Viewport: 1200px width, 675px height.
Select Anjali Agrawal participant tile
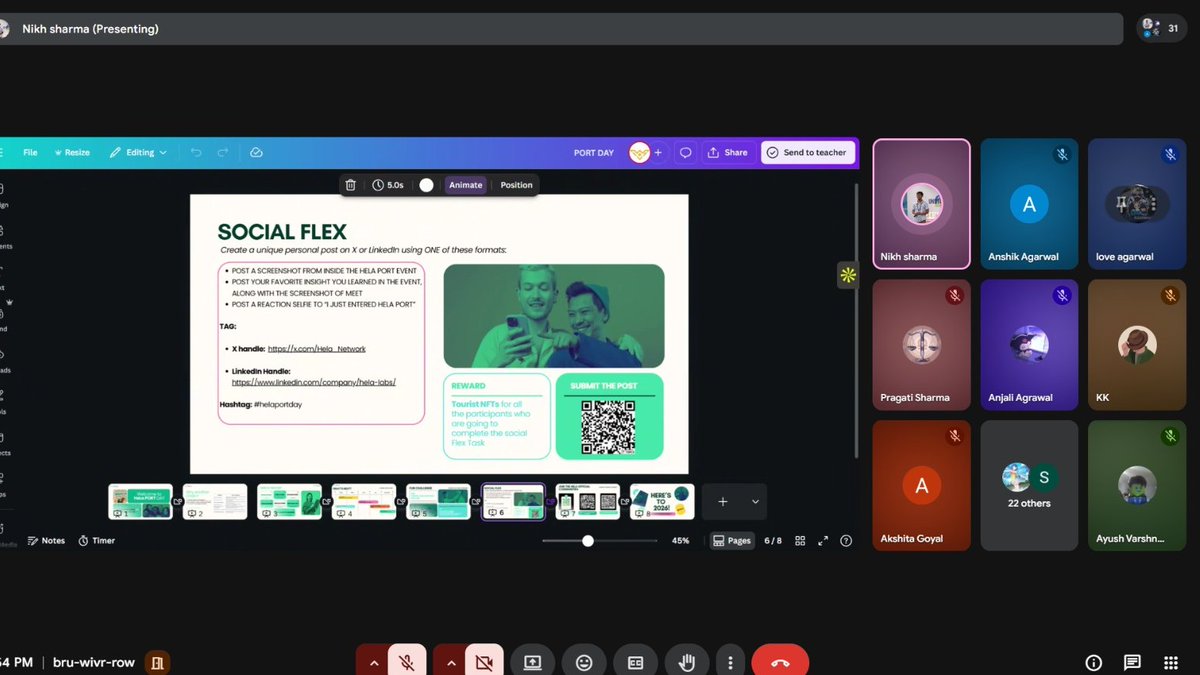[x=1029, y=345]
